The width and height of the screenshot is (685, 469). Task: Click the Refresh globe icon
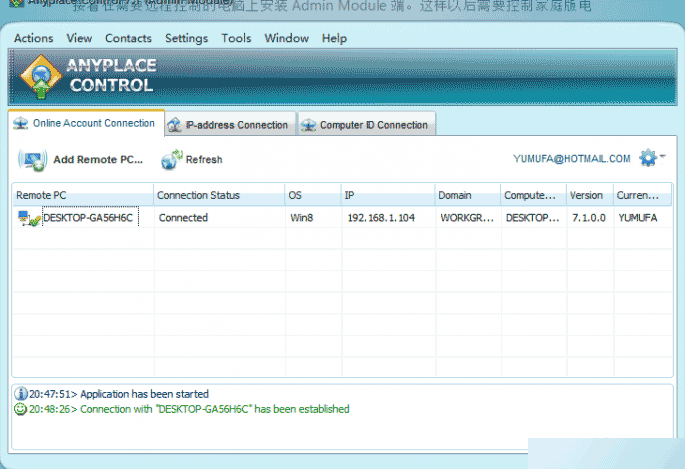tap(171, 160)
